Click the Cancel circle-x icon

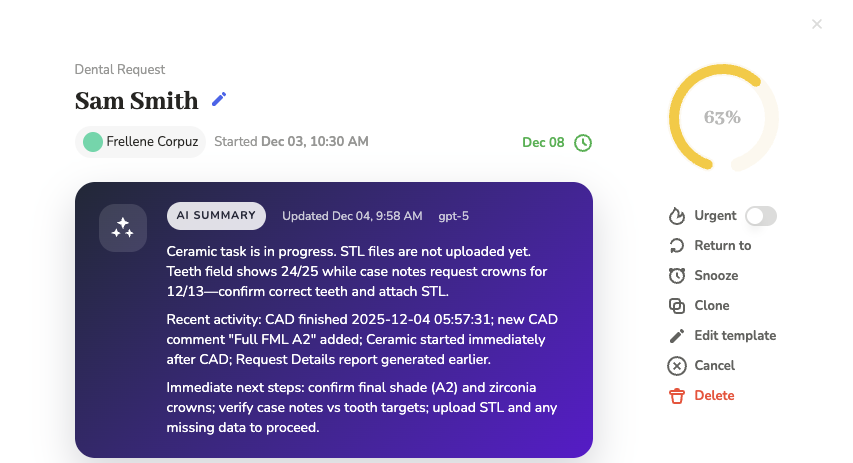pos(677,366)
